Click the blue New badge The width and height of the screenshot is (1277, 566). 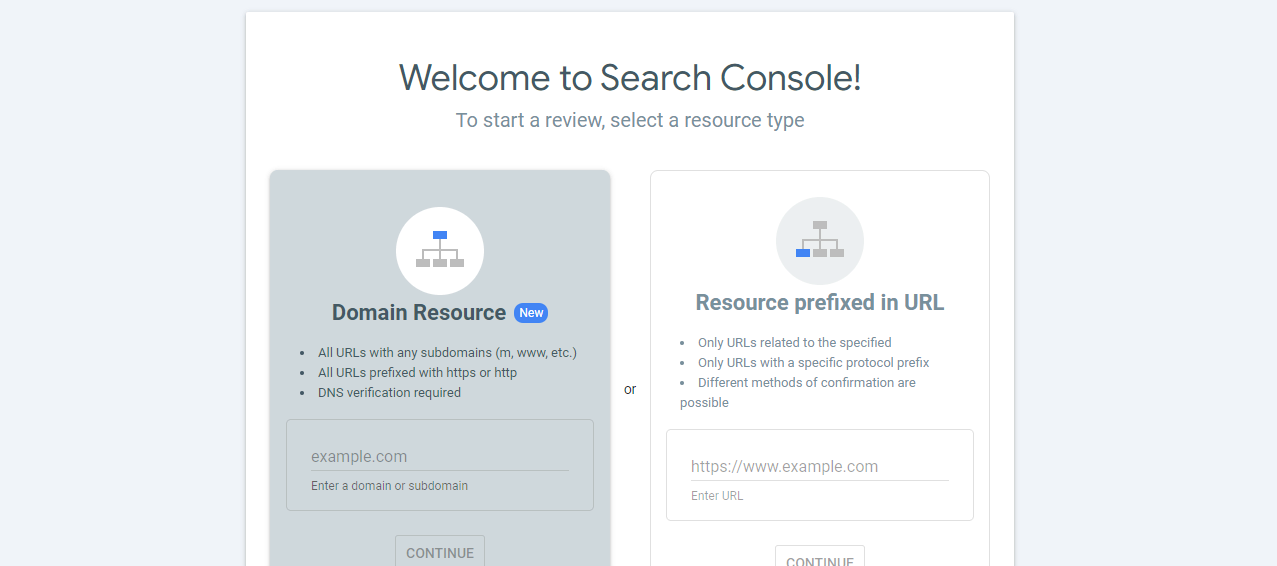(x=531, y=313)
